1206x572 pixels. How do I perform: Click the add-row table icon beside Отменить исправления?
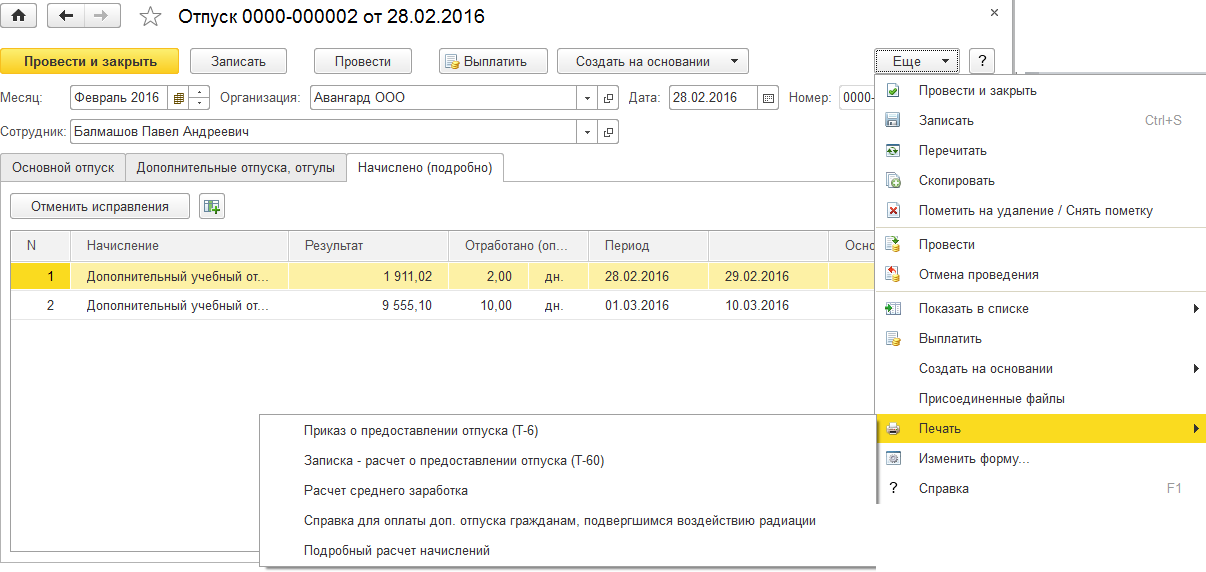tap(212, 207)
